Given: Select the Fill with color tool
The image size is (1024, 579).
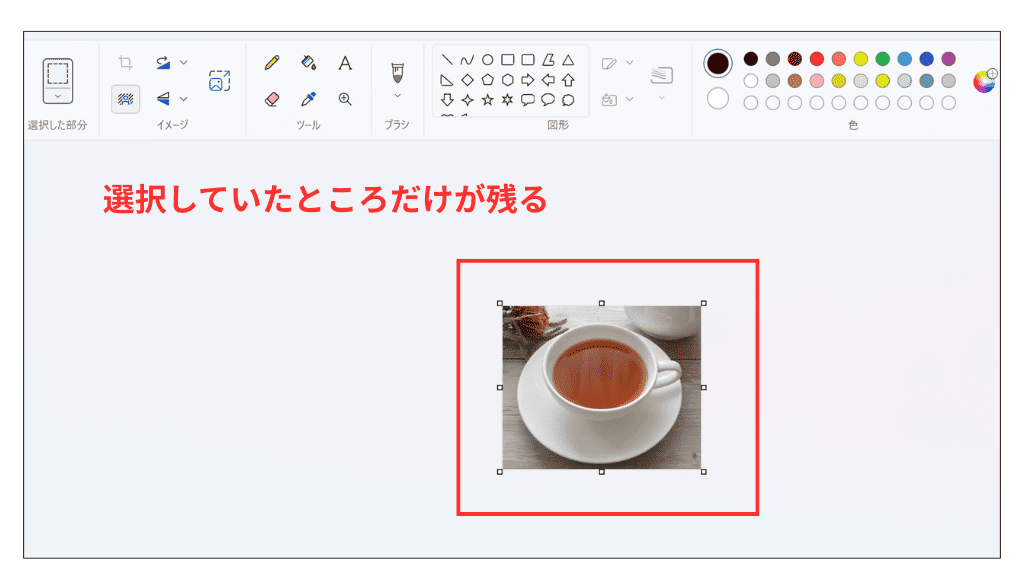Looking at the screenshot, I should point(307,64).
